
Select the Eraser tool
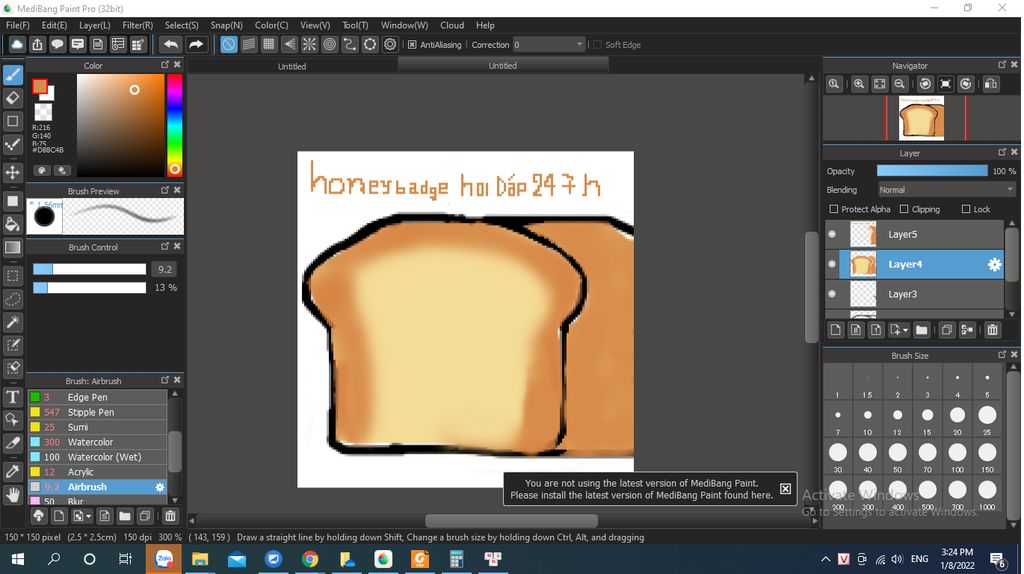(x=12, y=98)
